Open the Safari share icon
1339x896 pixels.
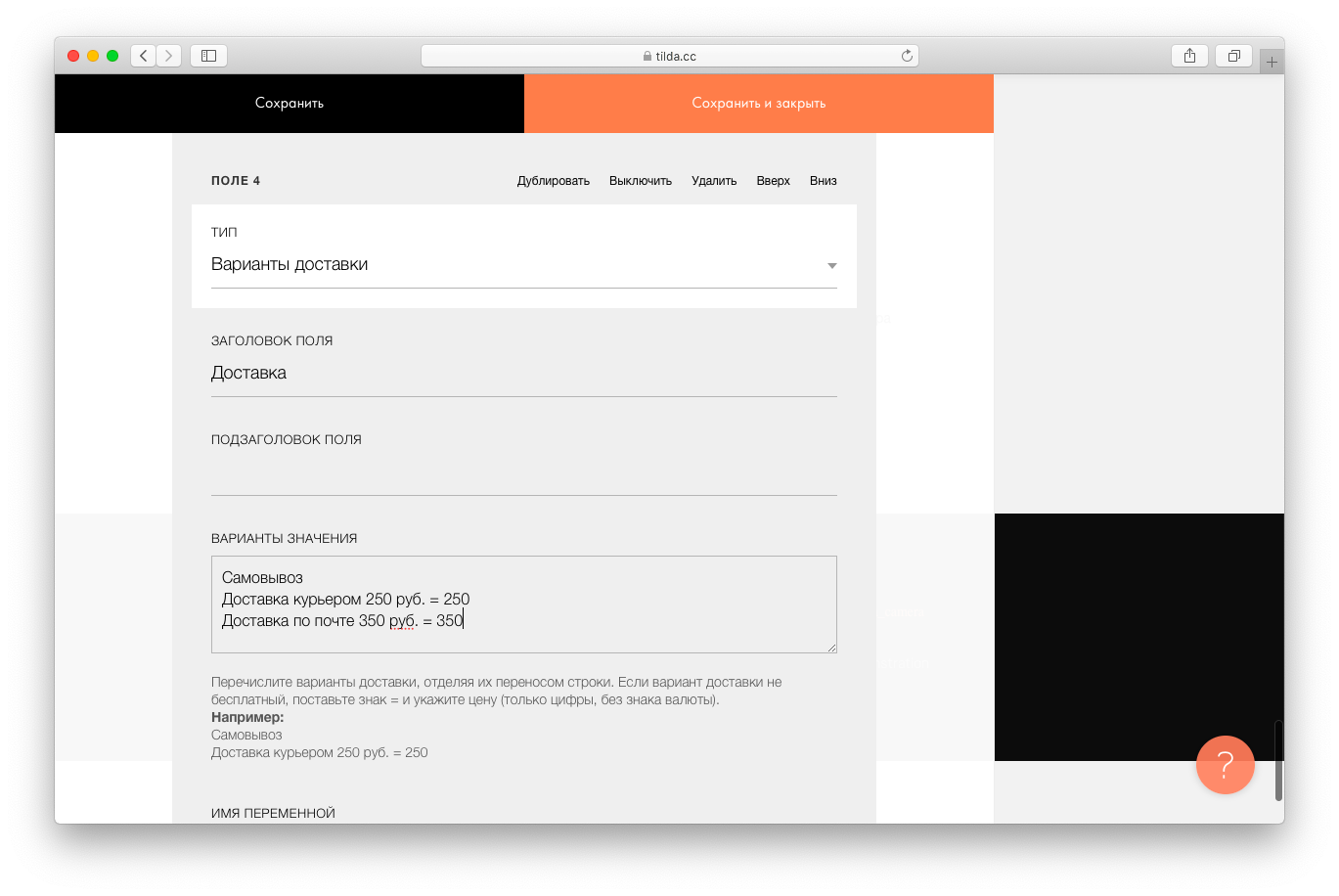click(x=1189, y=56)
